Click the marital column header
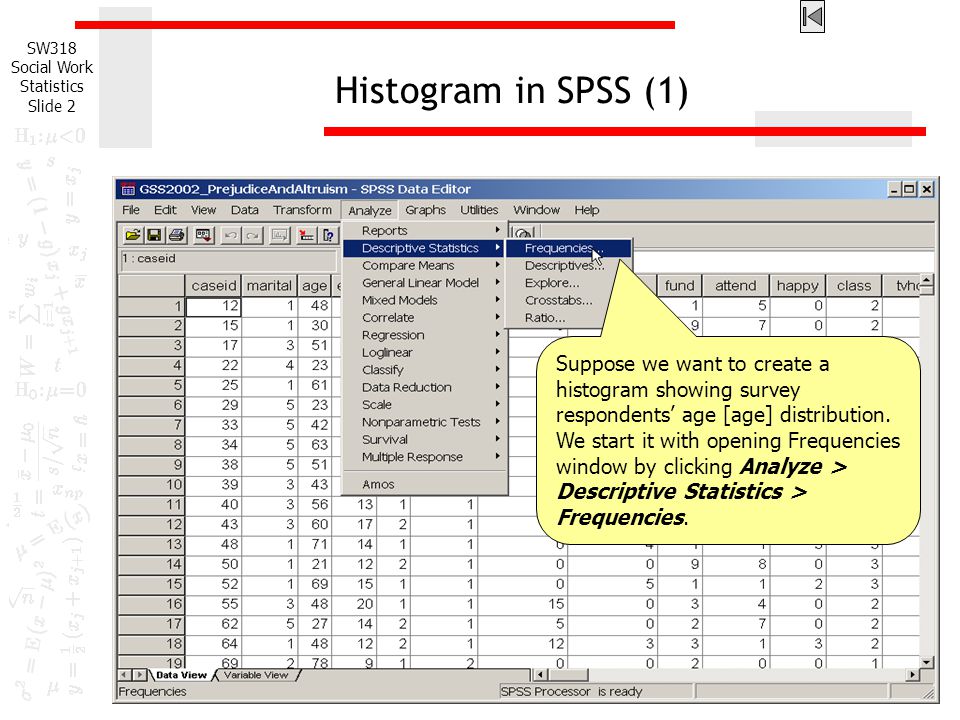Viewport: 960px width, 720px height. tap(269, 285)
